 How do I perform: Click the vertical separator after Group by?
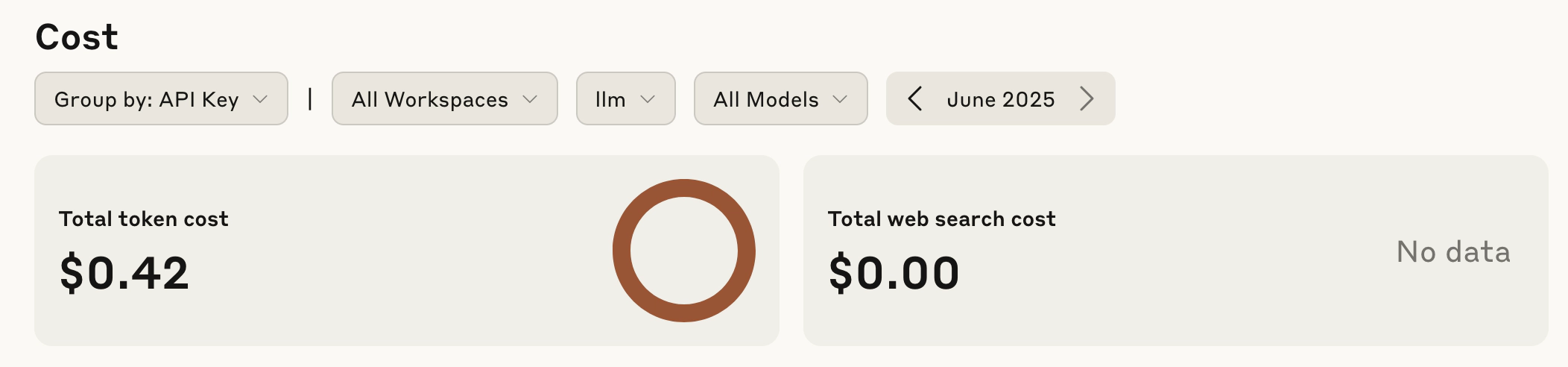(x=310, y=98)
